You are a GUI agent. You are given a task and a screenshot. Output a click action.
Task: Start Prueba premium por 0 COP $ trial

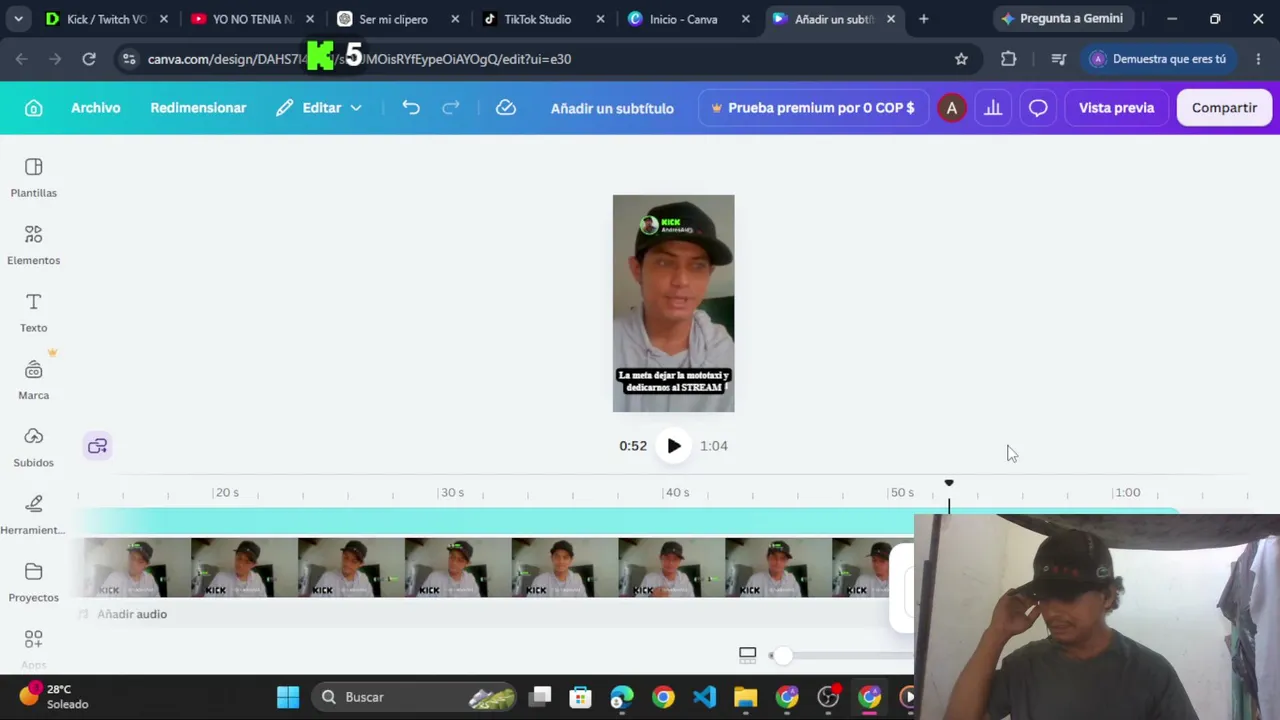[x=812, y=108]
